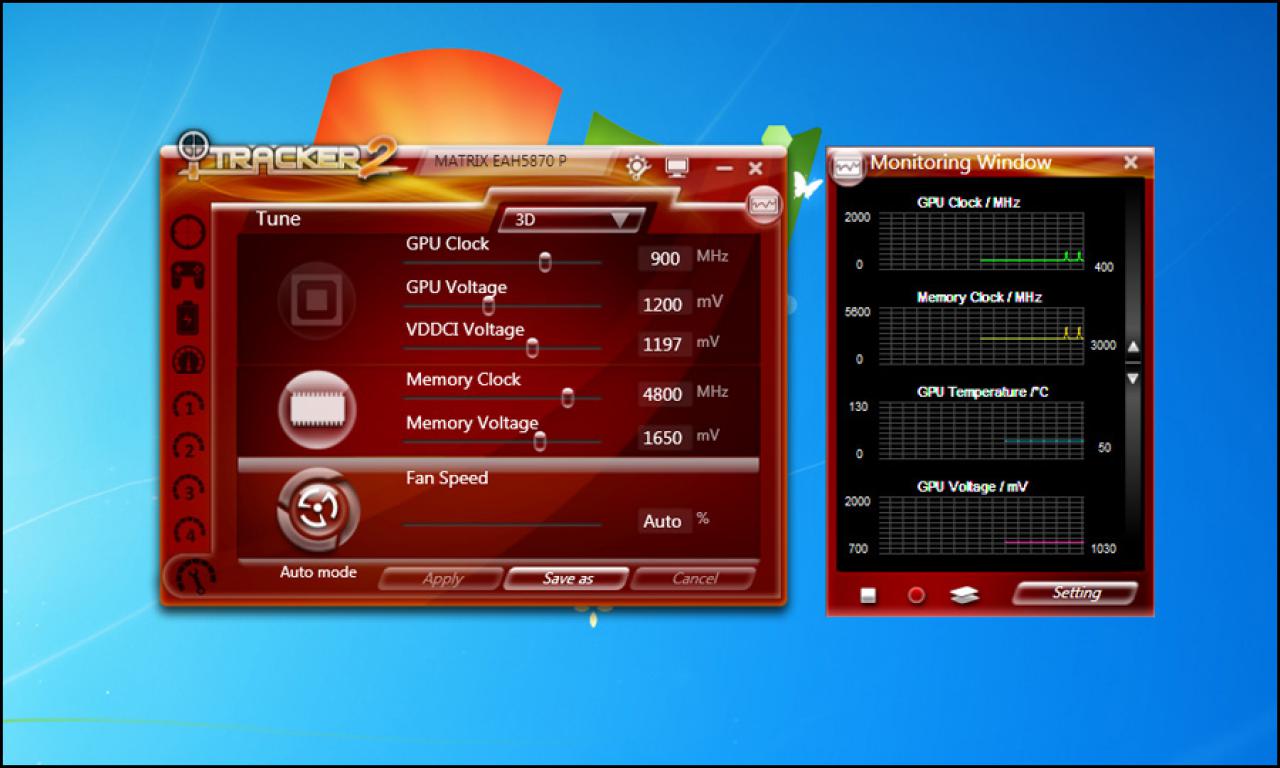This screenshot has width=1280, height=768.
Task: Click the monitor display icon in title bar
Action: coord(677,167)
